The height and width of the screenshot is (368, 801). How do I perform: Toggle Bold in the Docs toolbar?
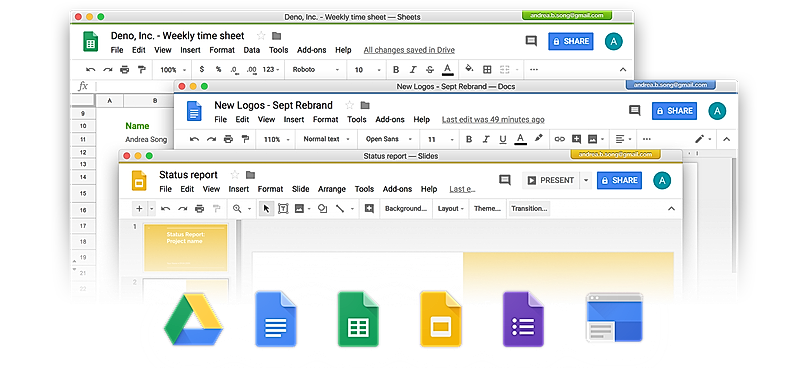[x=469, y=139]
